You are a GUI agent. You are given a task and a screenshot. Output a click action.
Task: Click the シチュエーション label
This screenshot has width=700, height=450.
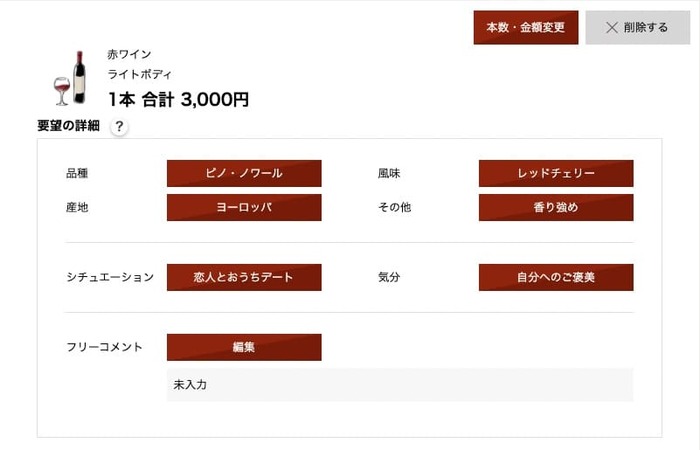[110, 277]
